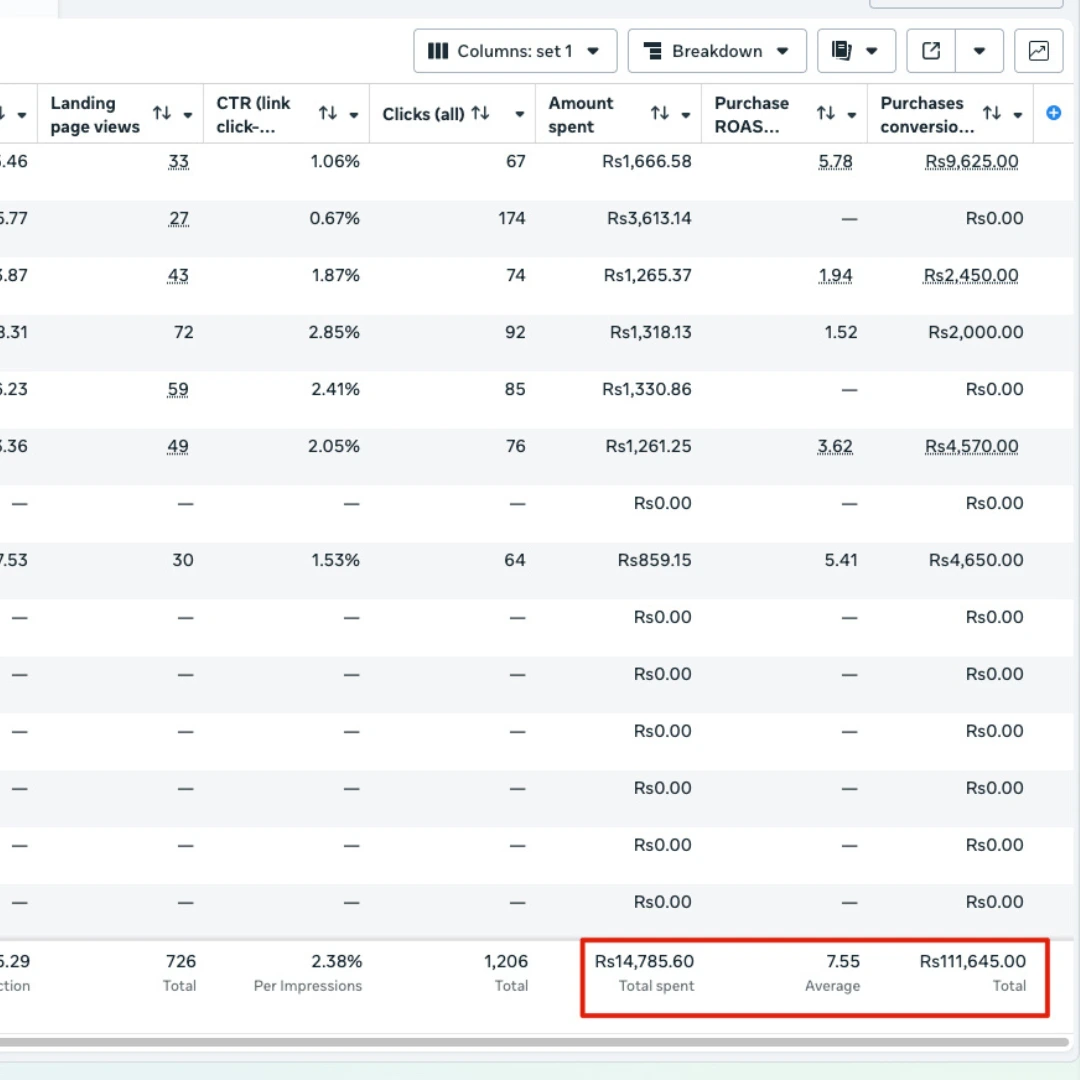
Task: Sort by Amount spent using arrows icon
Action: (x=660, y=114)
